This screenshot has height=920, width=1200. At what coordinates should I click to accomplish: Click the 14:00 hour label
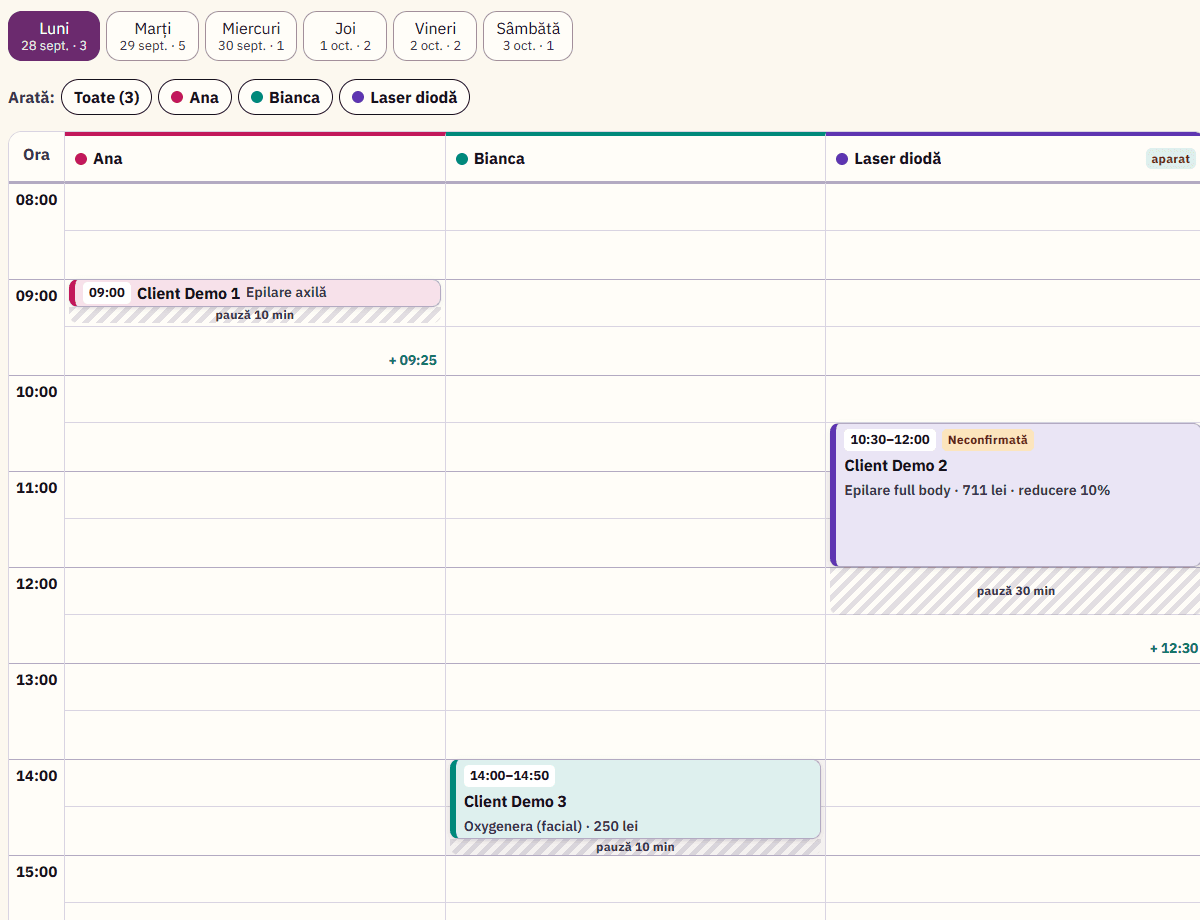[37, 775]
